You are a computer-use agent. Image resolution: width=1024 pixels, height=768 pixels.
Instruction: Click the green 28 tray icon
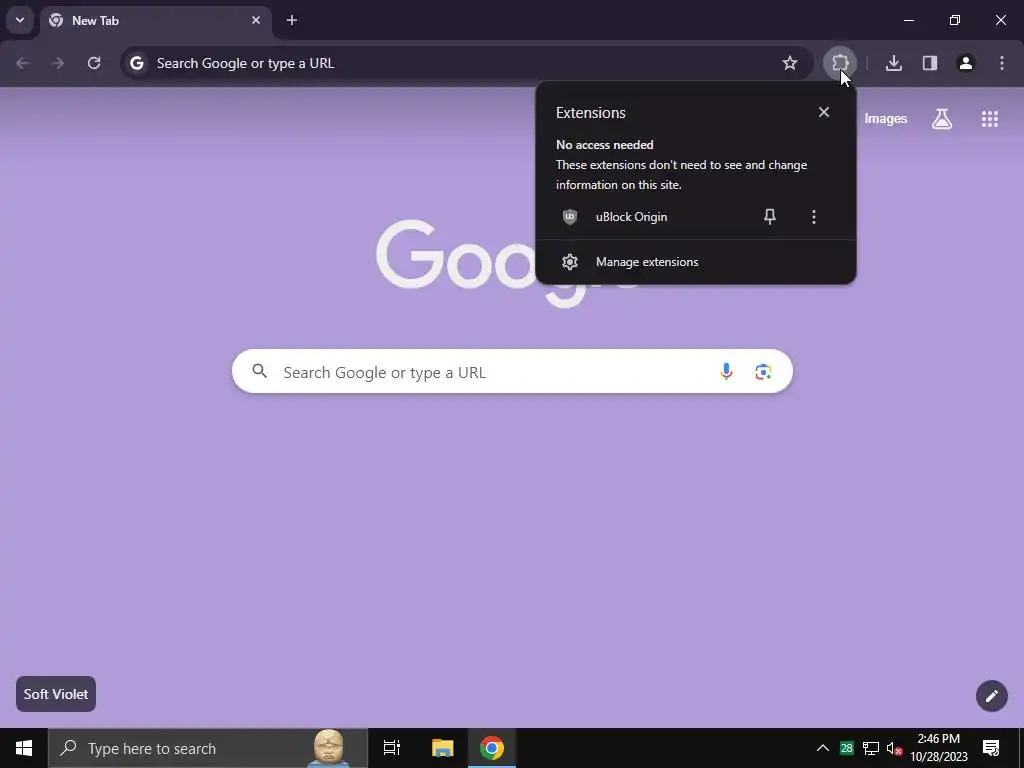point(846,748)
